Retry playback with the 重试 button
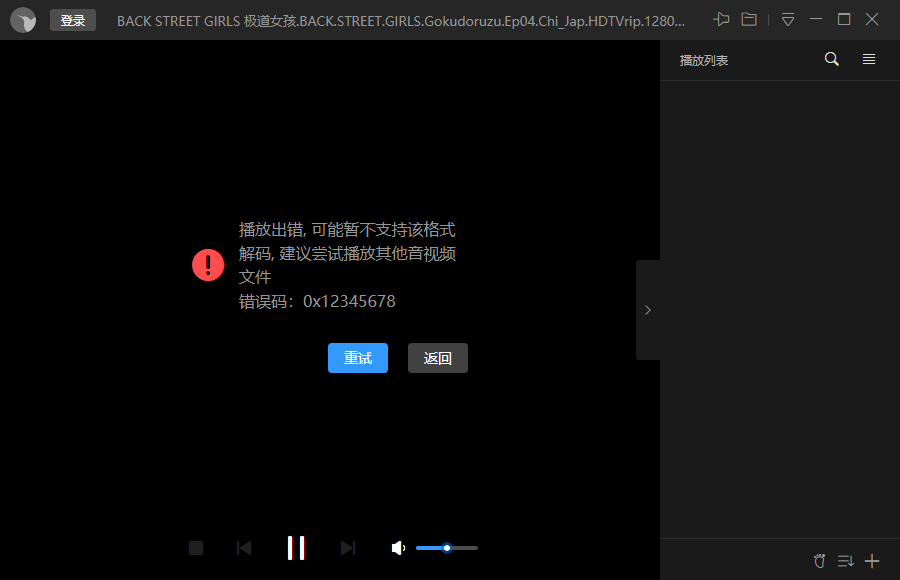The image size is (900, 580). tap(357, 358)
